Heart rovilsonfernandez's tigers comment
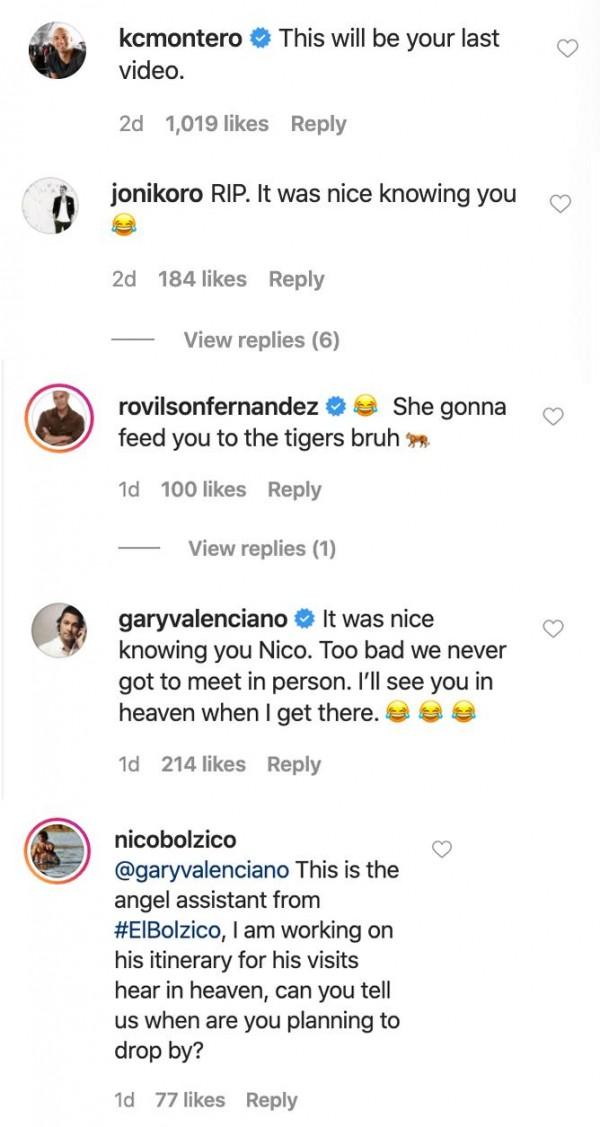The height and width of the screenshot is (1127, 600). pyautogui.click(x=553, y=416)
